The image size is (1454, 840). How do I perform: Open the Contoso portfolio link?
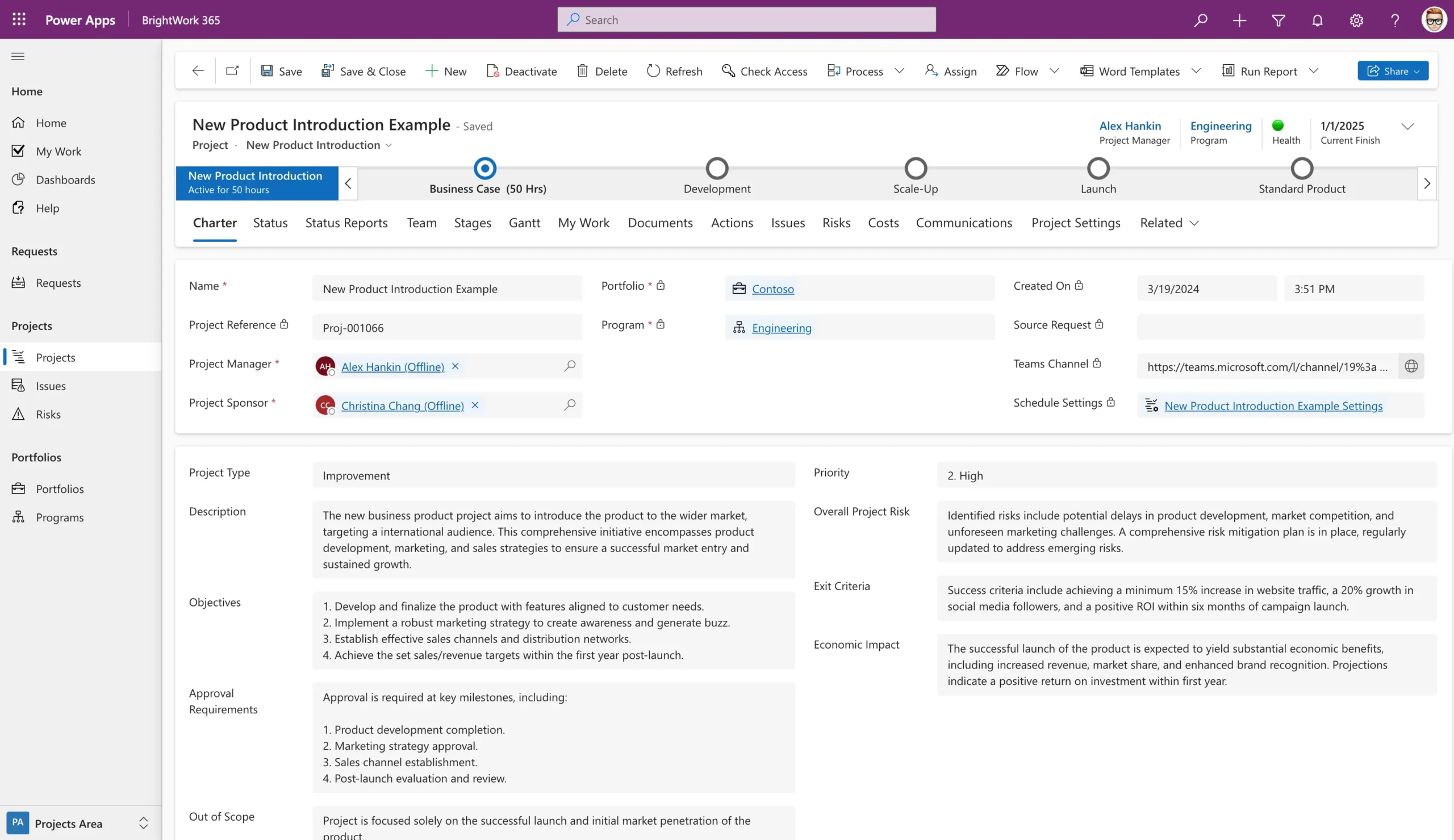pyautogui.click(x=773, y=289)
